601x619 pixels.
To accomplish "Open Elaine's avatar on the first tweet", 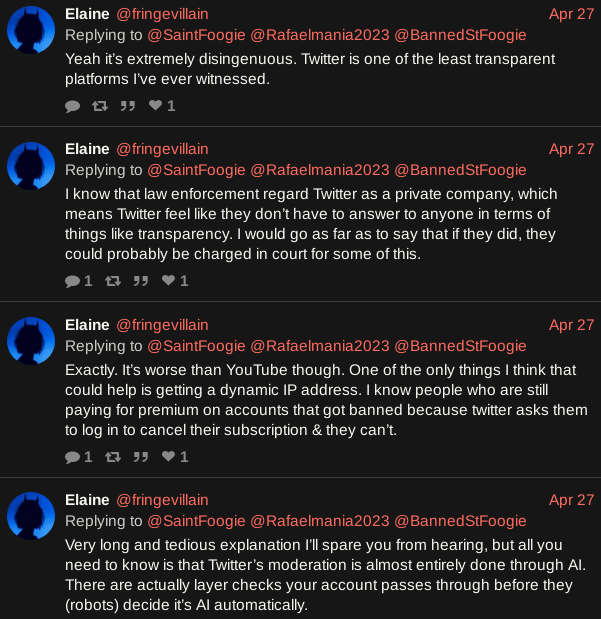I will 31,30.
